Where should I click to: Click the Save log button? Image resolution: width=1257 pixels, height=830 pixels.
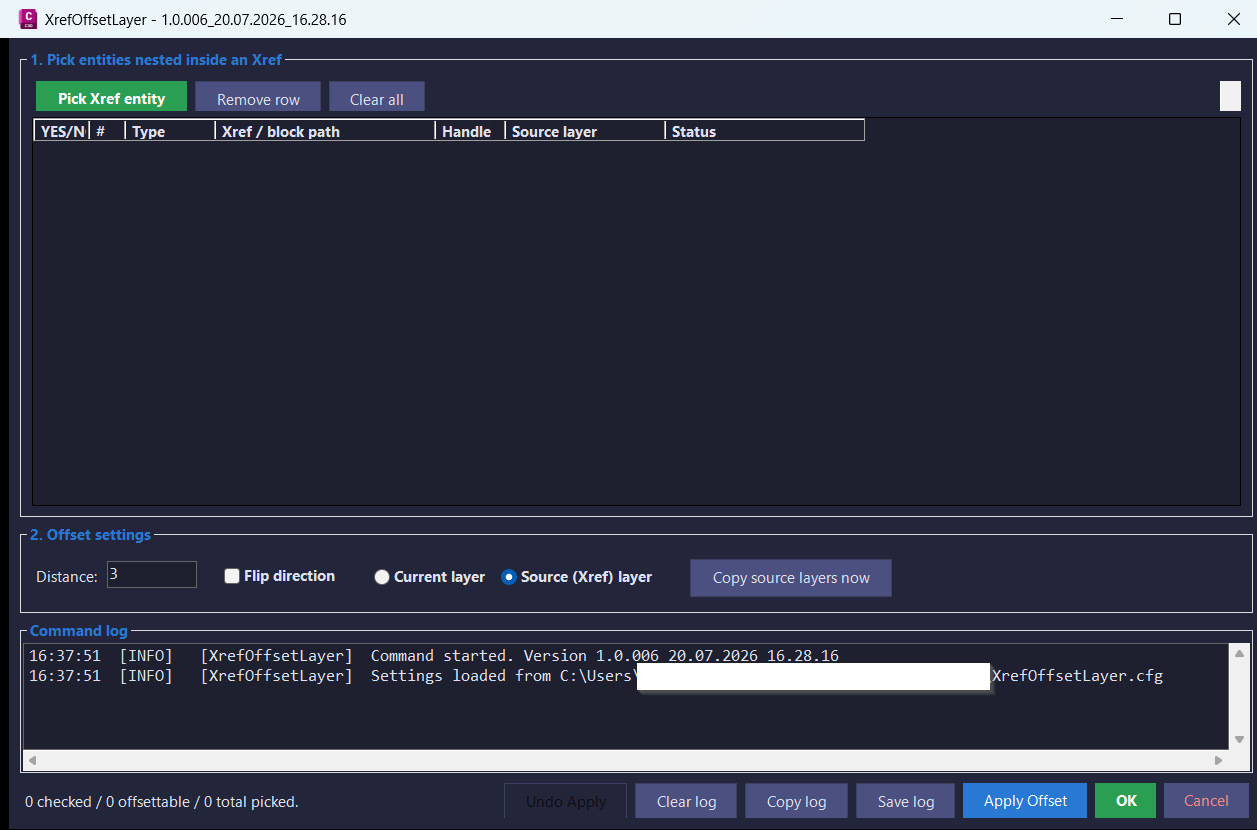tap(906, 801)
